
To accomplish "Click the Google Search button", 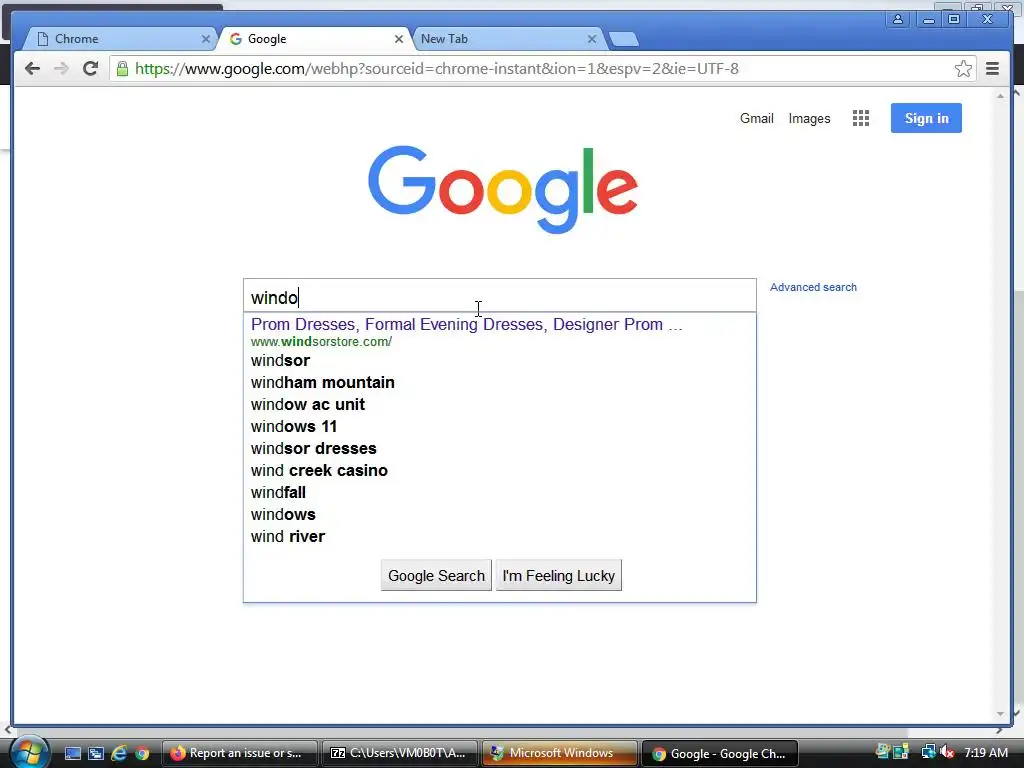I will [436, 575].
